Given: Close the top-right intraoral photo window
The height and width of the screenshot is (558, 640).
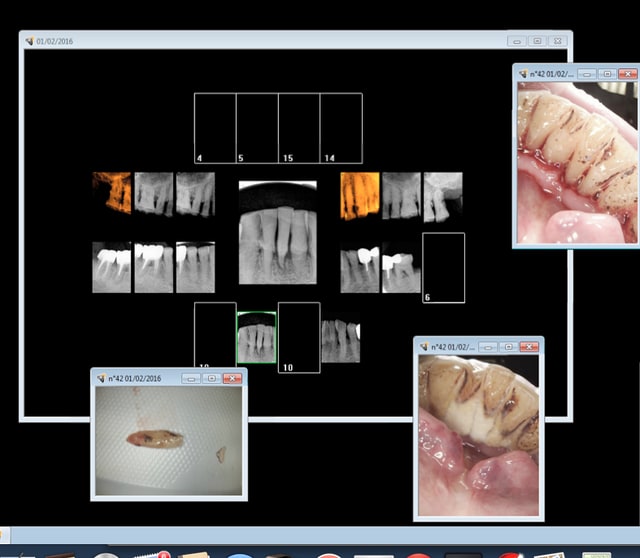Looking at the screenshot, I should [627, 74].
